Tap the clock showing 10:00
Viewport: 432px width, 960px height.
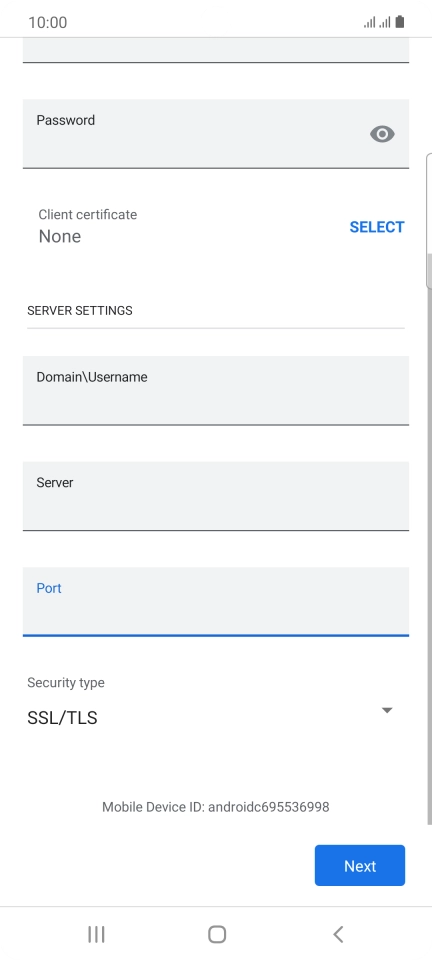tap(48, 23)
